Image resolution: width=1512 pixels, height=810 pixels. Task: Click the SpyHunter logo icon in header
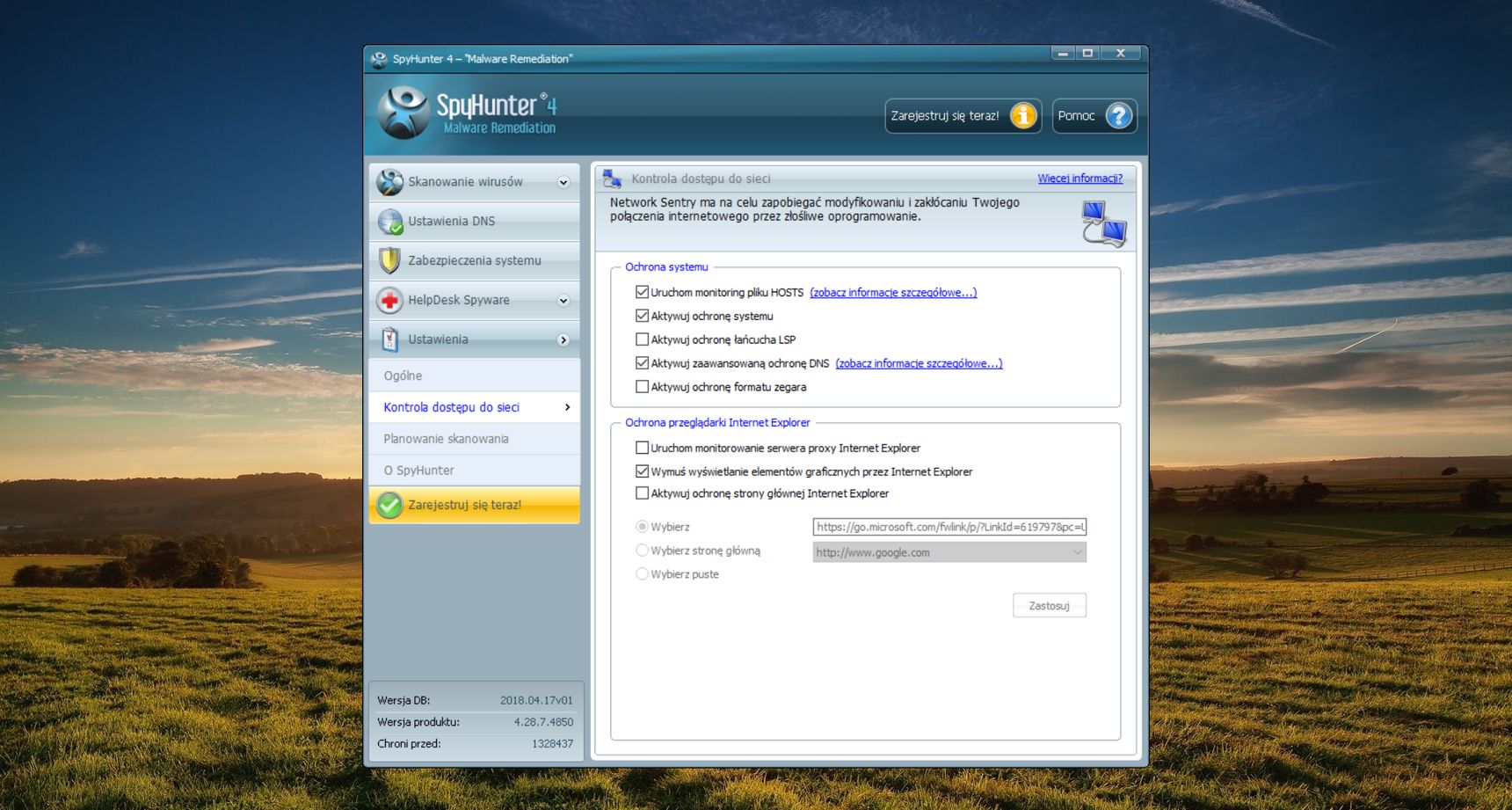403,113
